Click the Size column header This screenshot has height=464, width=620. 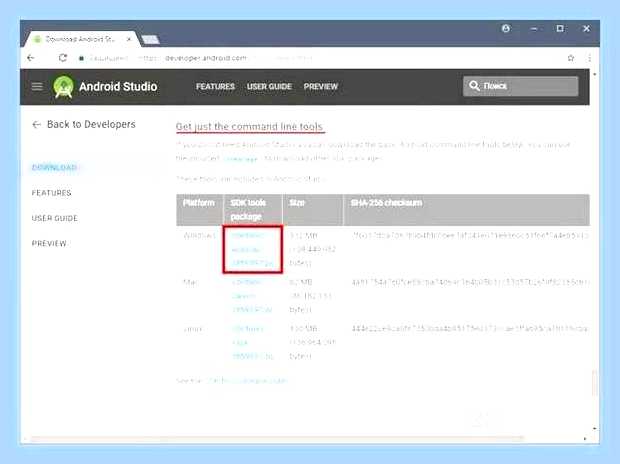click(x=297, y=203)
